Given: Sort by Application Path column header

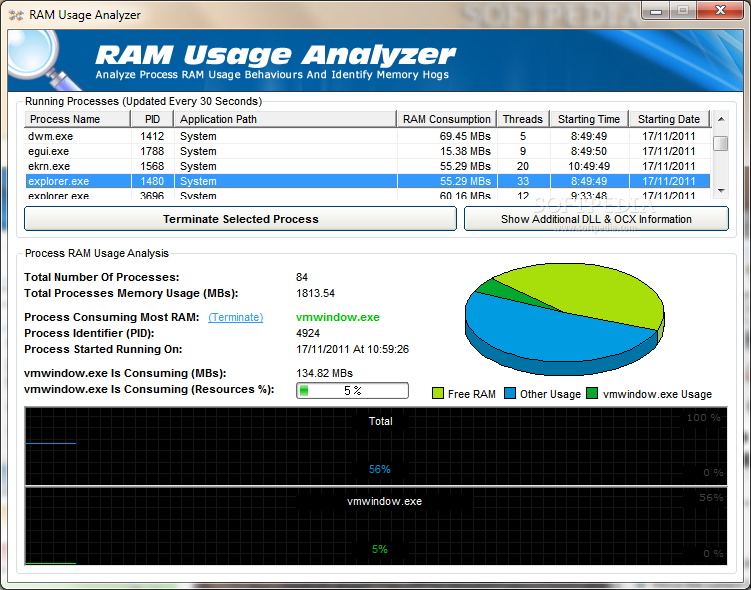Looking at the screenshot, I should [285, 119].
